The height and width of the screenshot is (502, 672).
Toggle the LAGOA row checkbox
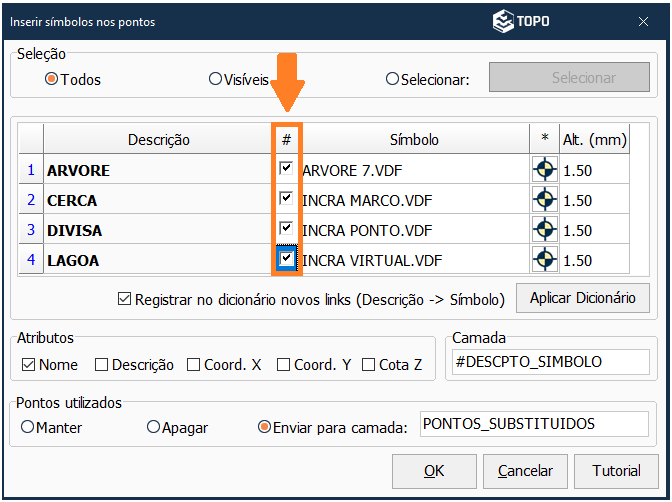tap(286, 260)
